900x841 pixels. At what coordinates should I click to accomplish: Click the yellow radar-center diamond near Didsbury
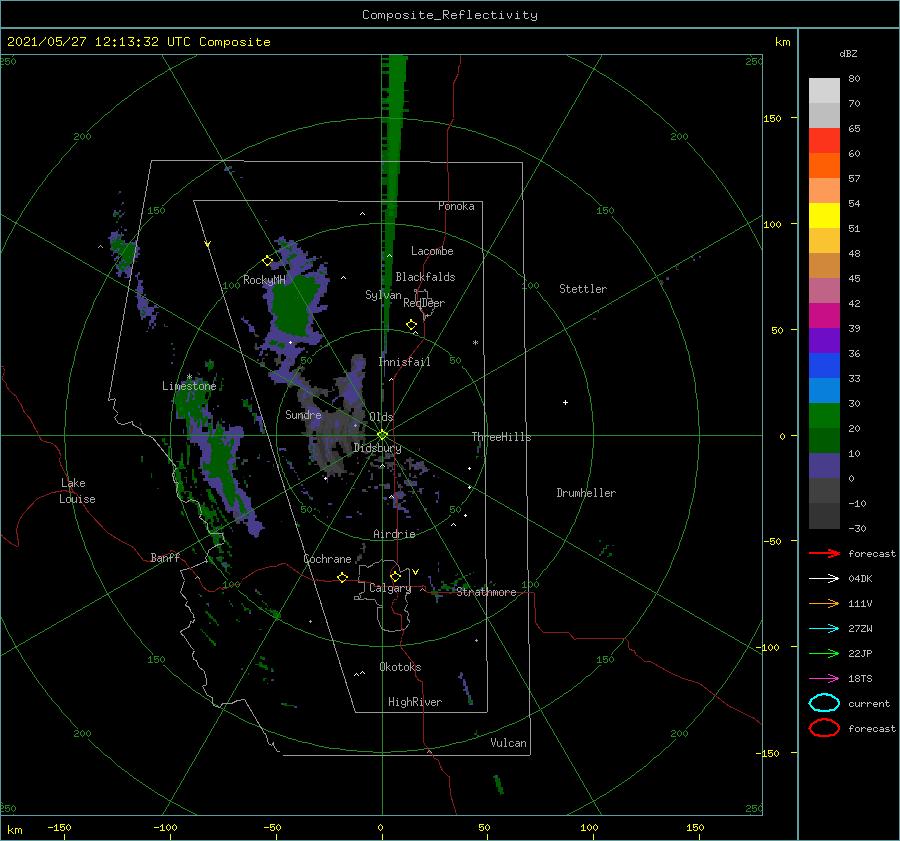click(x=382, y=435)
